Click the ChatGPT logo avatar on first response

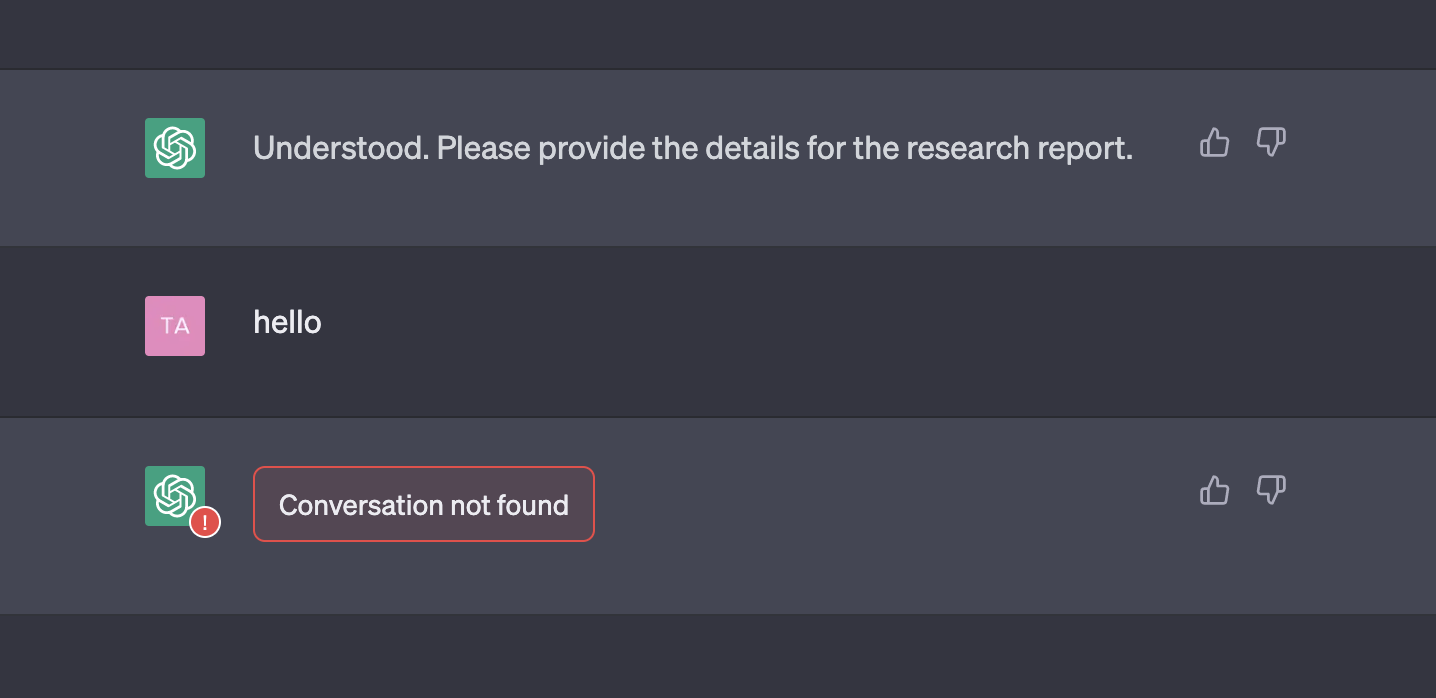[x=174, y=147]
